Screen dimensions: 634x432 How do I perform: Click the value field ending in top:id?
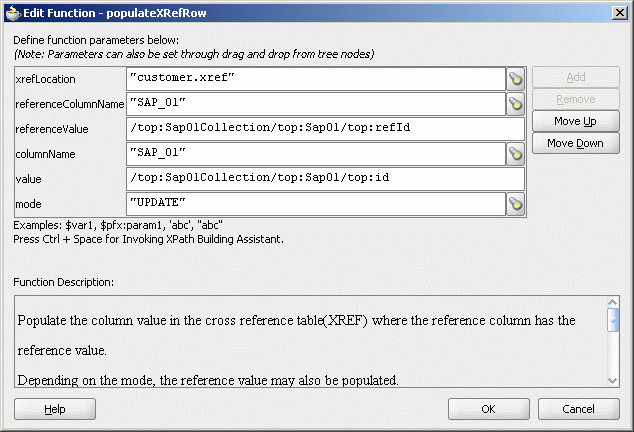325,179
